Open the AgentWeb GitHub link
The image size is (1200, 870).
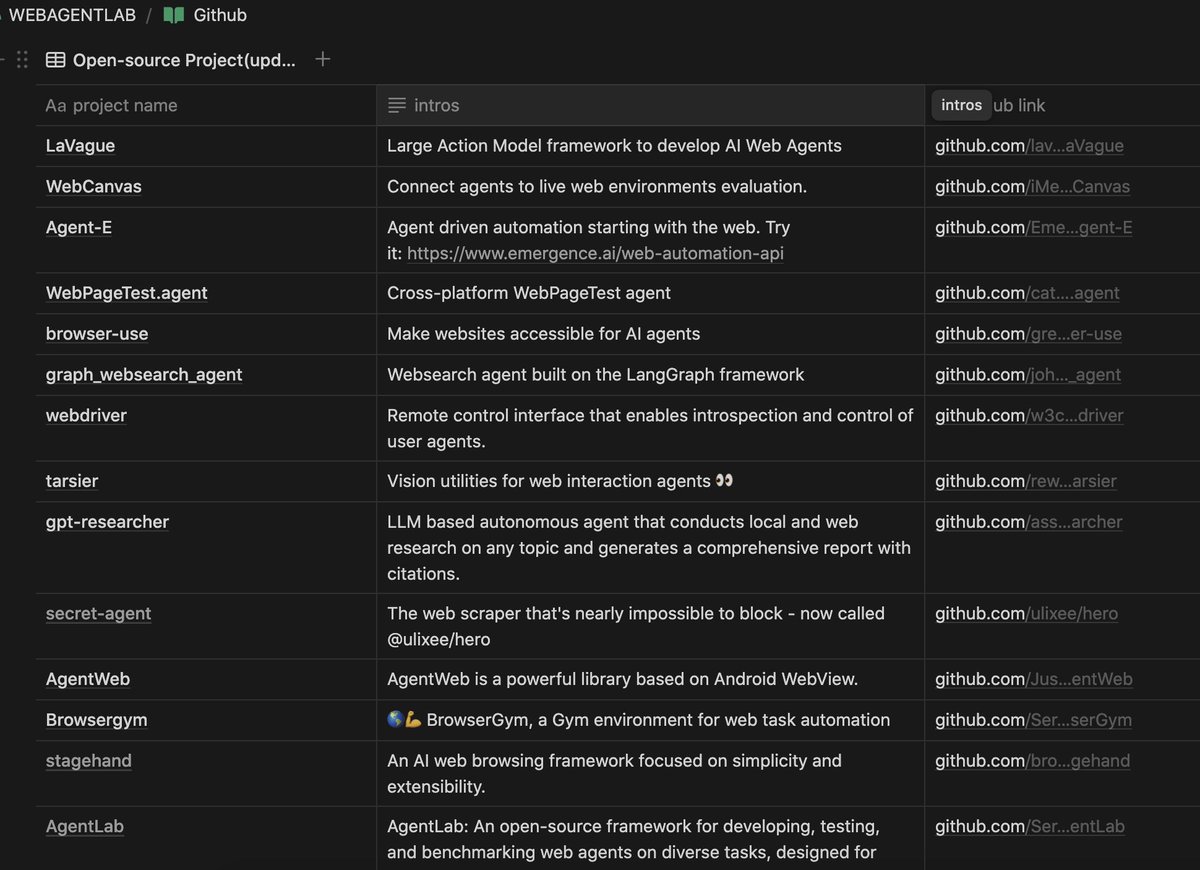pyautogui.click(x=1034, y=680)
